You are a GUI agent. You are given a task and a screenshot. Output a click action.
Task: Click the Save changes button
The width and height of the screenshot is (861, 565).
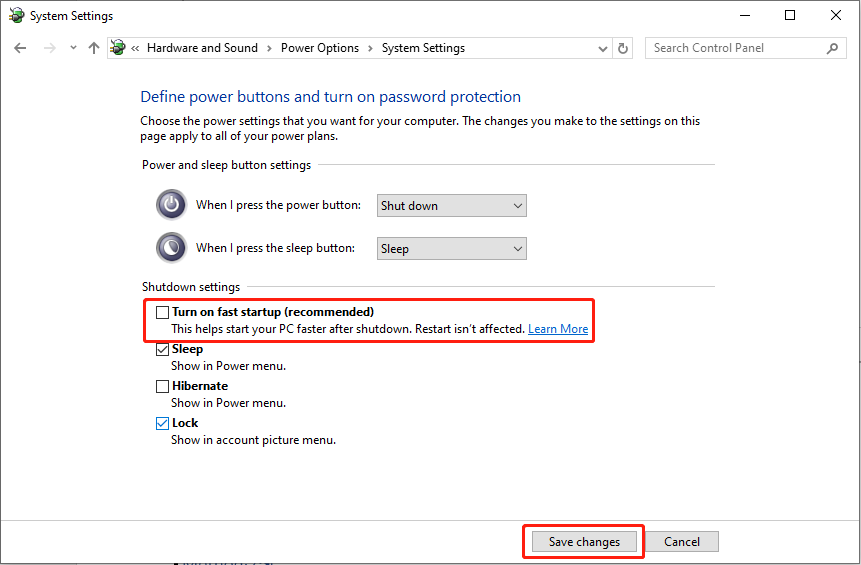coord(584,542)
